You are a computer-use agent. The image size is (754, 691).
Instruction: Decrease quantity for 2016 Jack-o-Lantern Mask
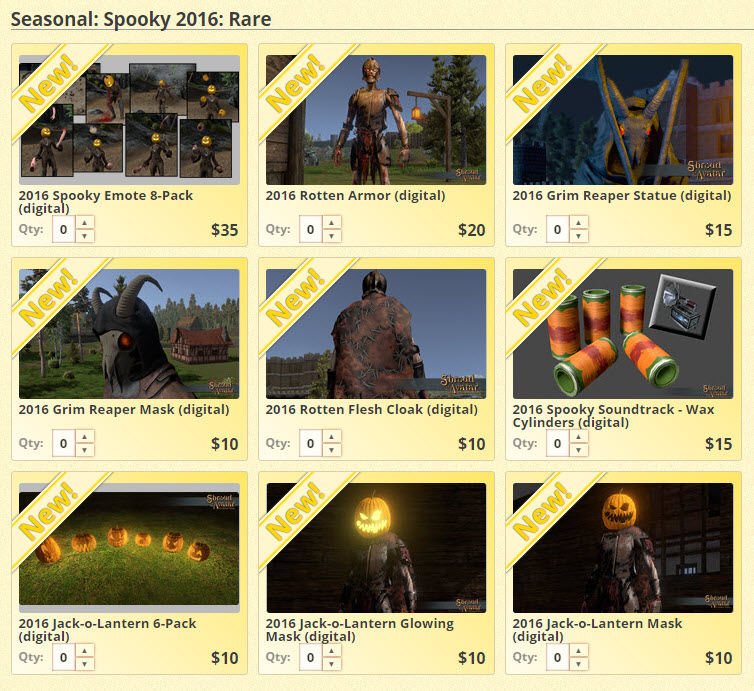pos(578,664)
